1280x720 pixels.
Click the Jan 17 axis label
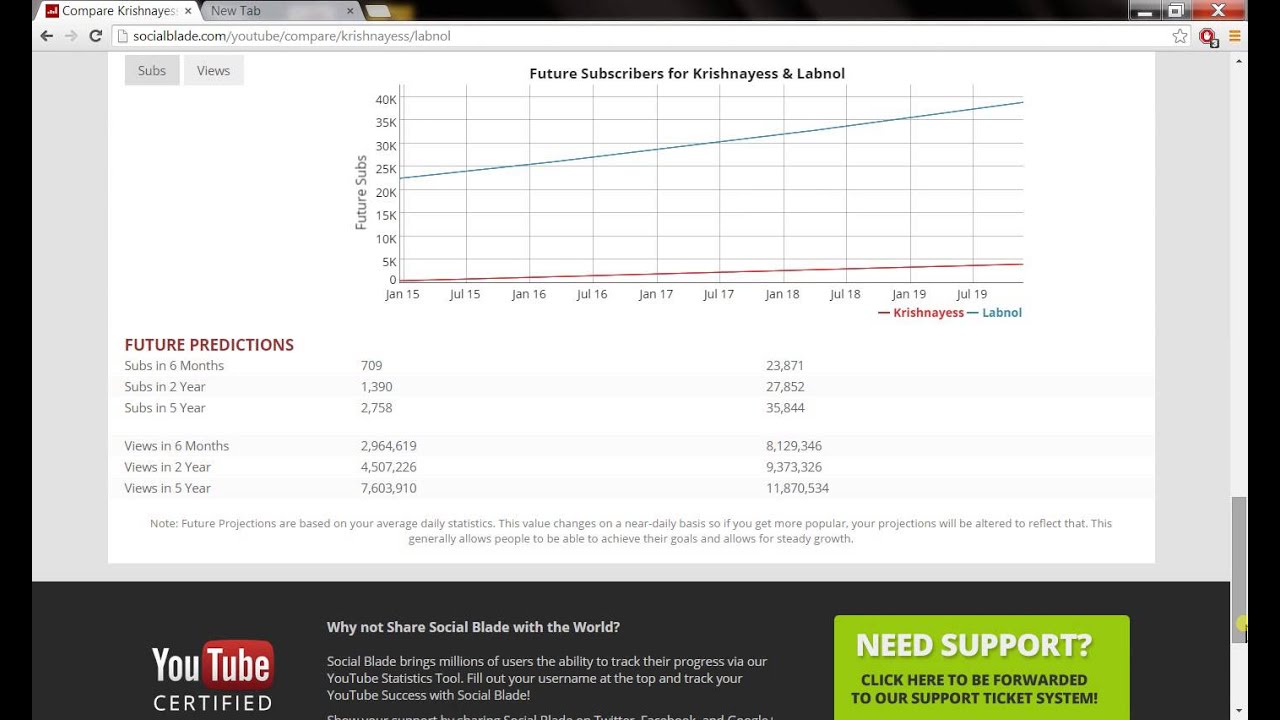(656, 294)
